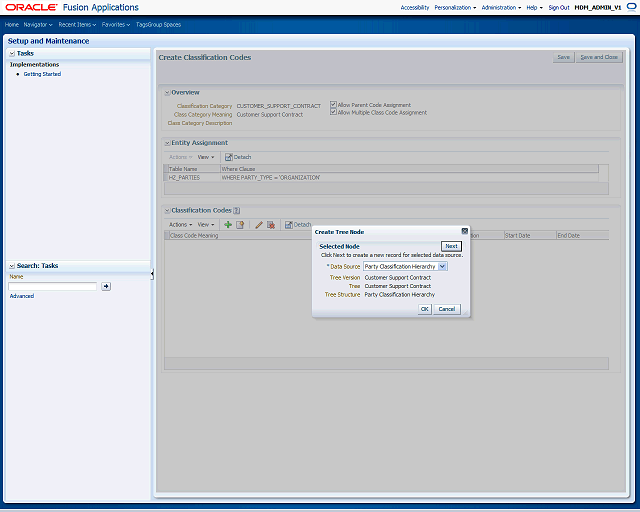Open the Administration menu
This screenshot has width=640, height=512.
coord(501,7)
